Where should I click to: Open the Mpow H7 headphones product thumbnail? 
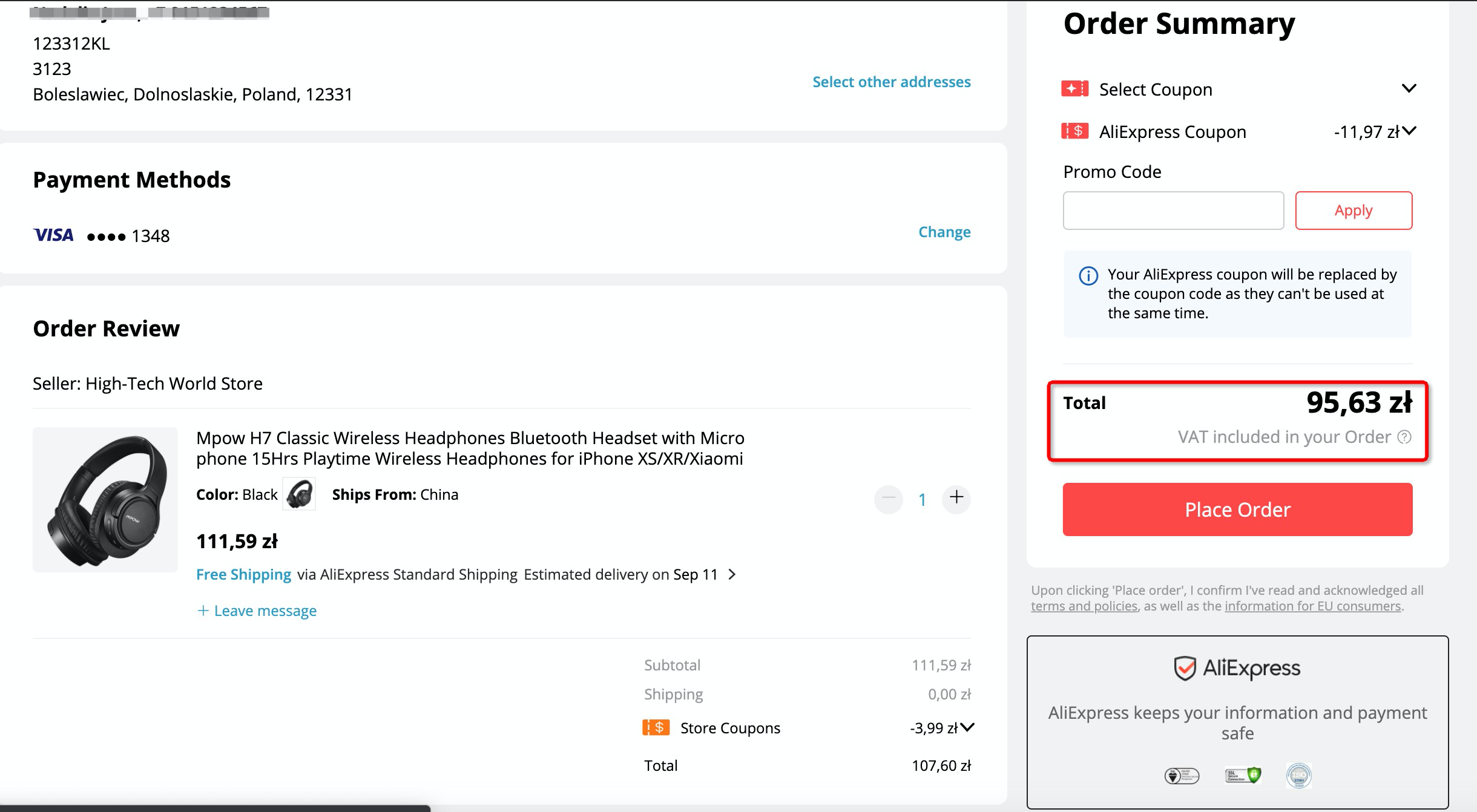105,500
